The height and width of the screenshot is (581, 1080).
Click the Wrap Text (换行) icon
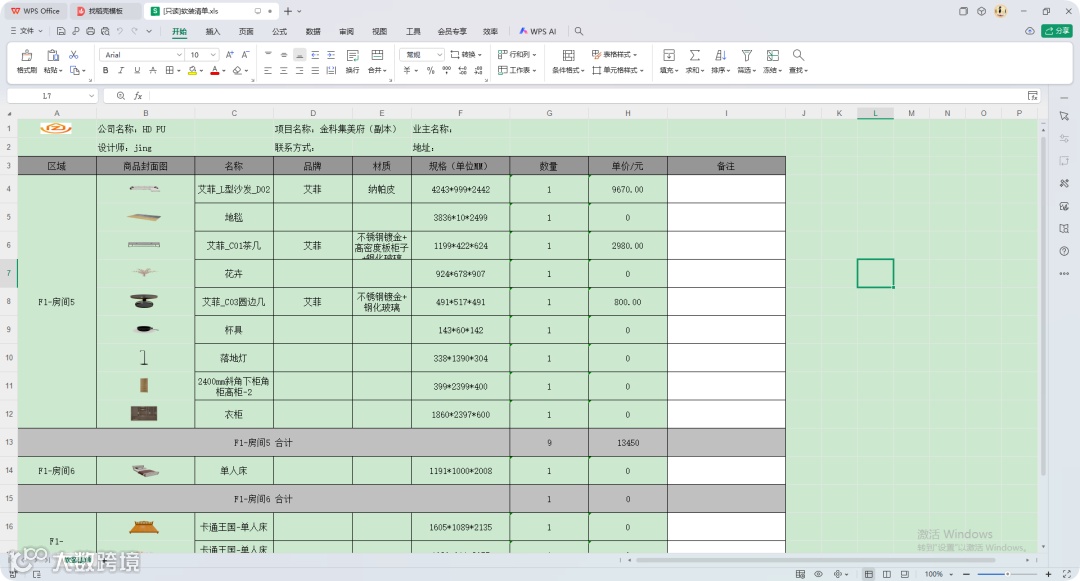click(353, 56)
